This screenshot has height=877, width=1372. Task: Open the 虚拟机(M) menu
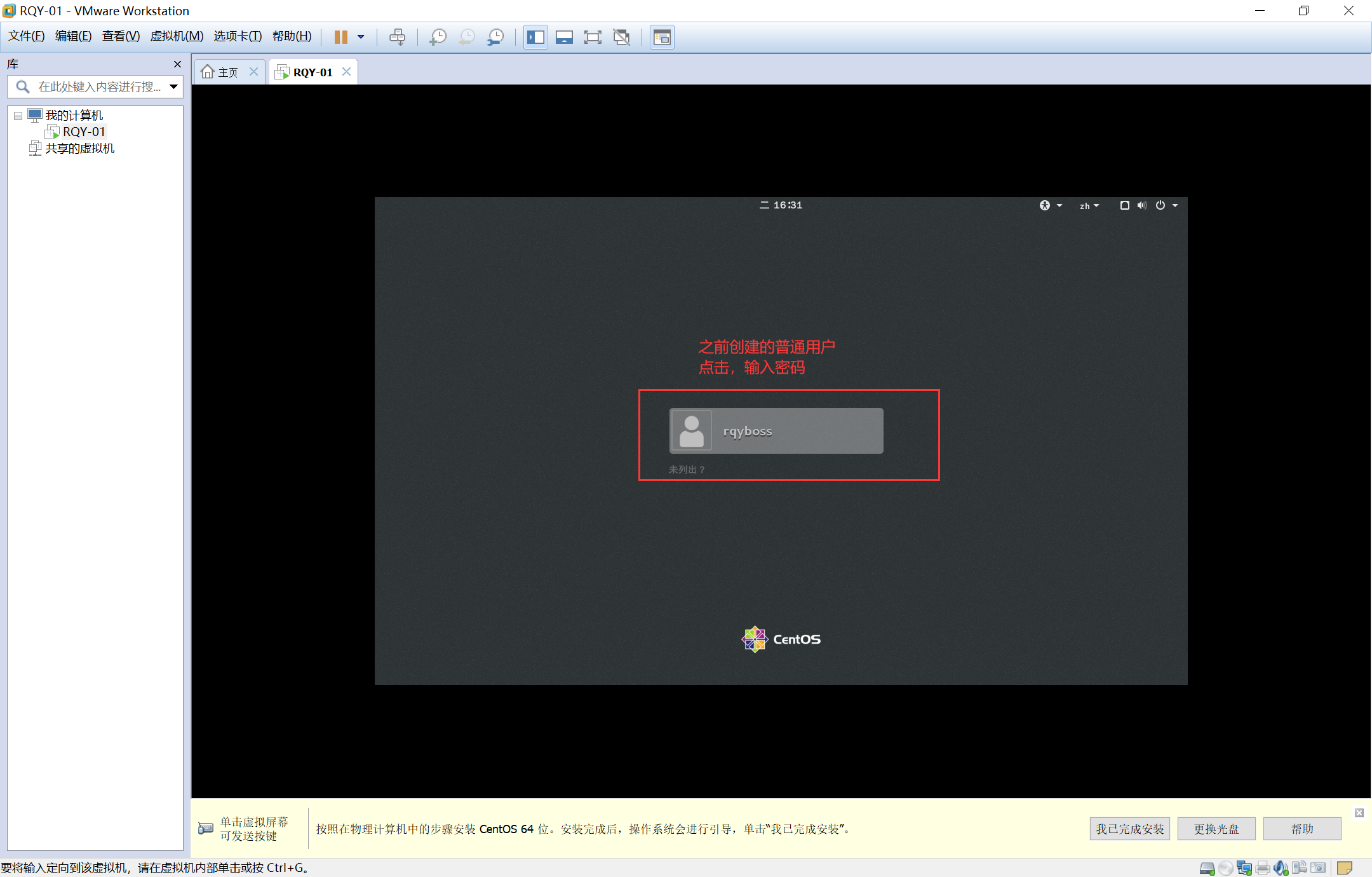point(177,36)
